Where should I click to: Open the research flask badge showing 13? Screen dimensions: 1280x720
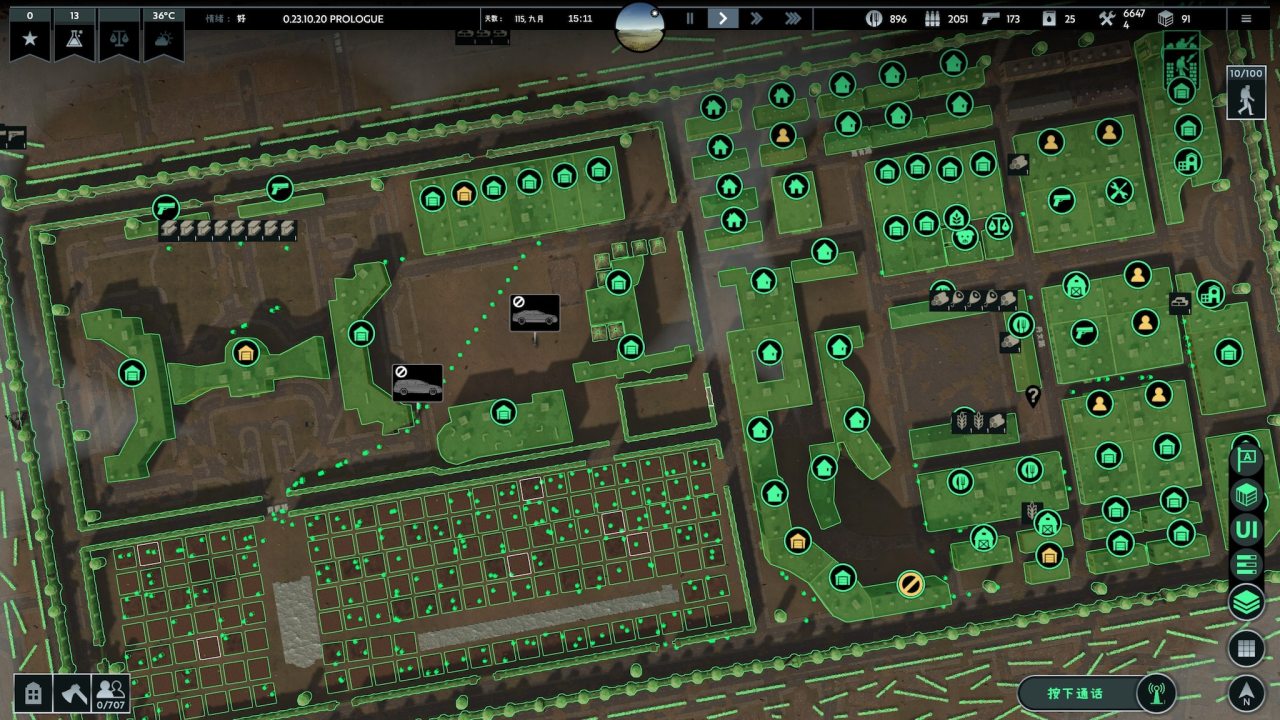point(74,35)
